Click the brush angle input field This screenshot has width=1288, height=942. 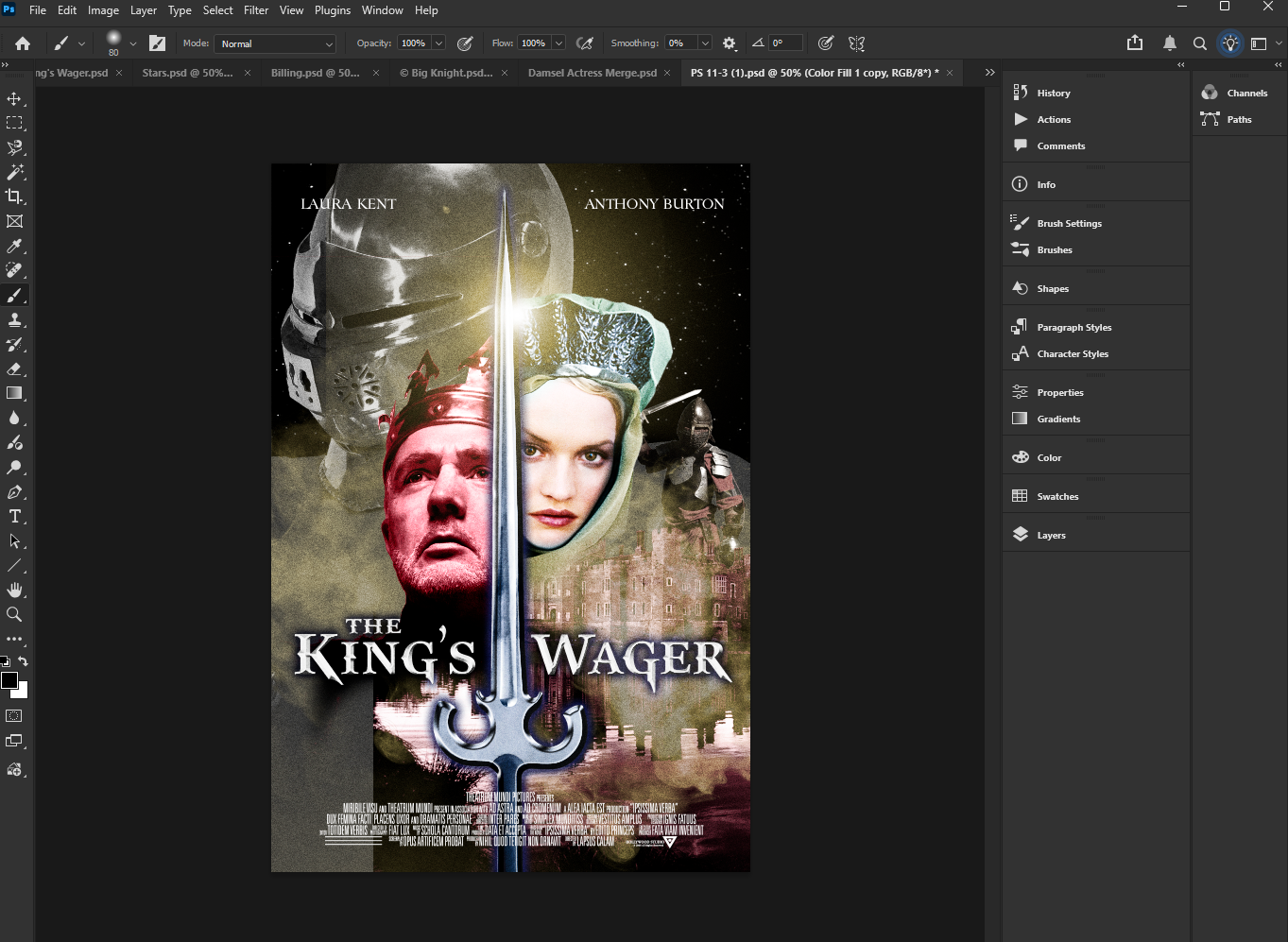point(784,43)
